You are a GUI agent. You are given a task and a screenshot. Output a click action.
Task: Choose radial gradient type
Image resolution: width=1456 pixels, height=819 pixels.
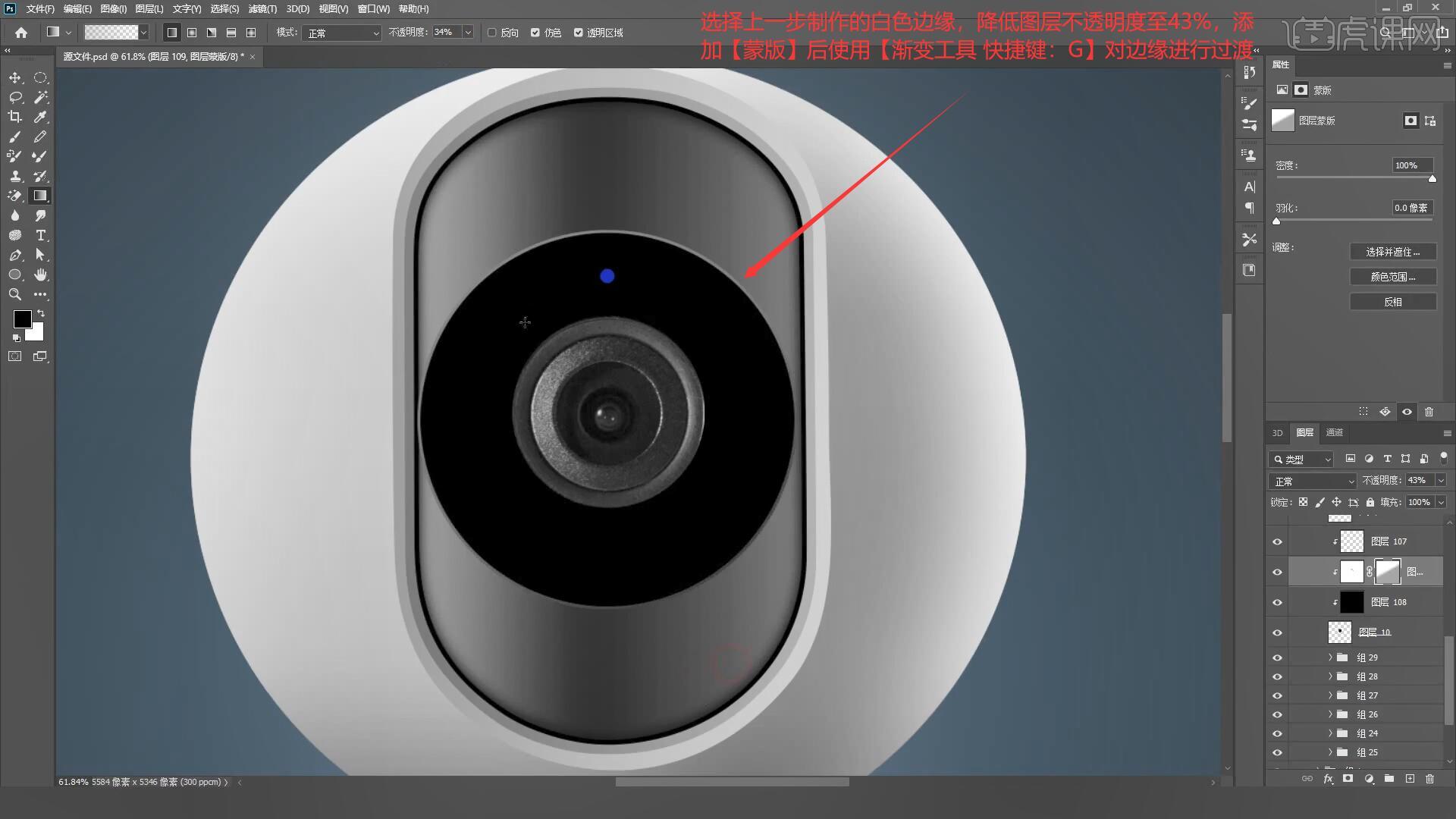[x=192, y=33]
